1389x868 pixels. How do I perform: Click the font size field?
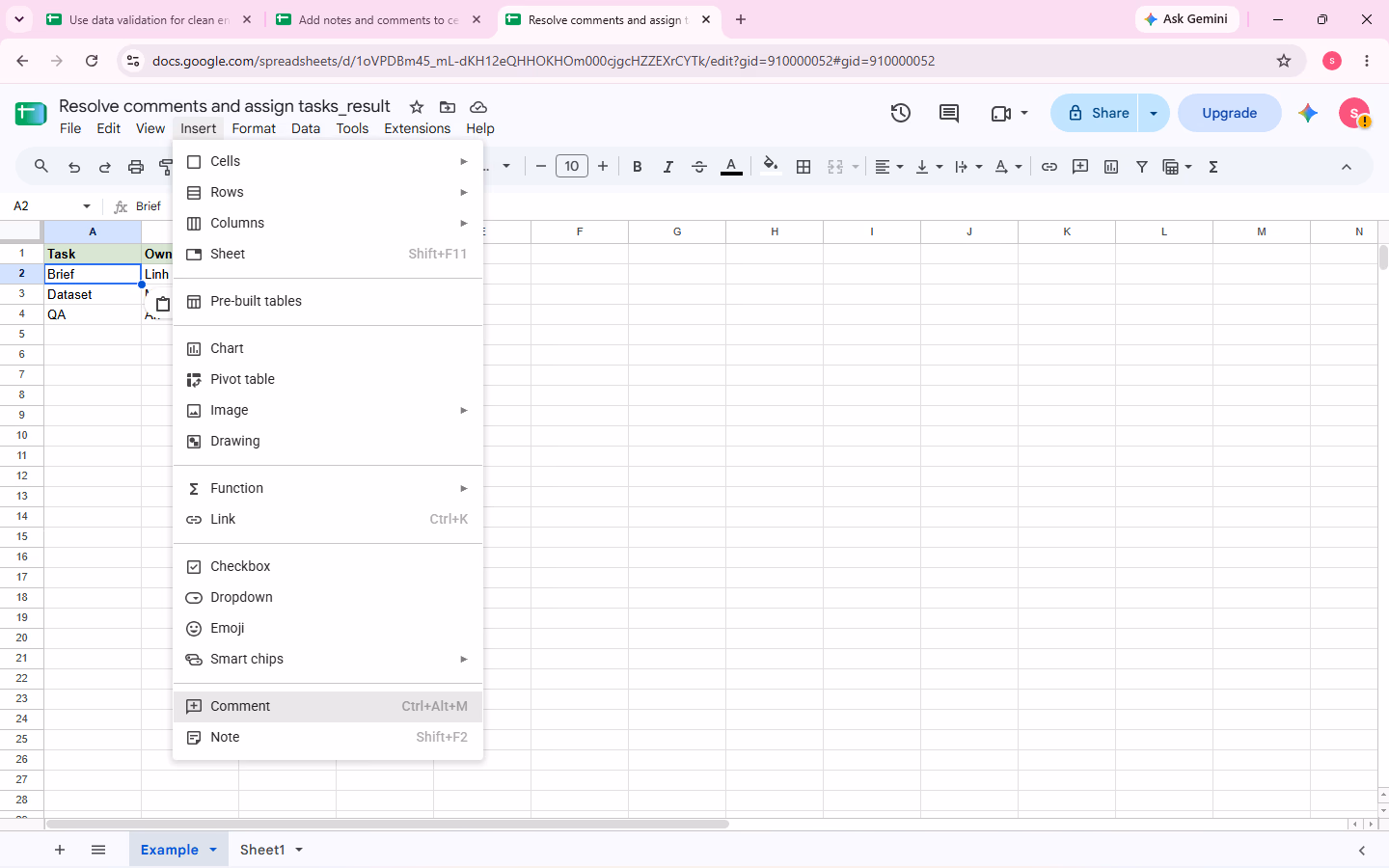572,167
